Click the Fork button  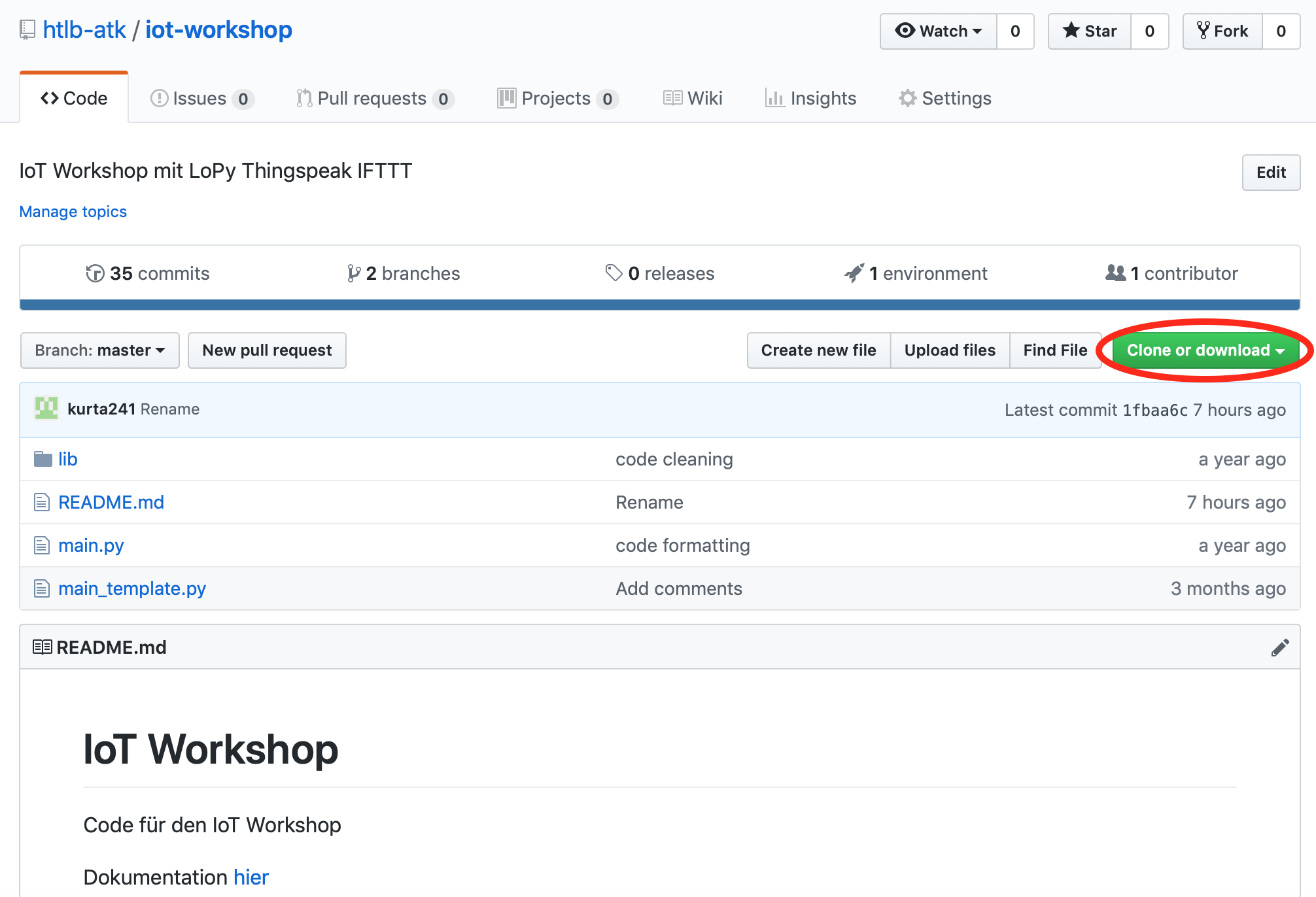pos(1222,31)
